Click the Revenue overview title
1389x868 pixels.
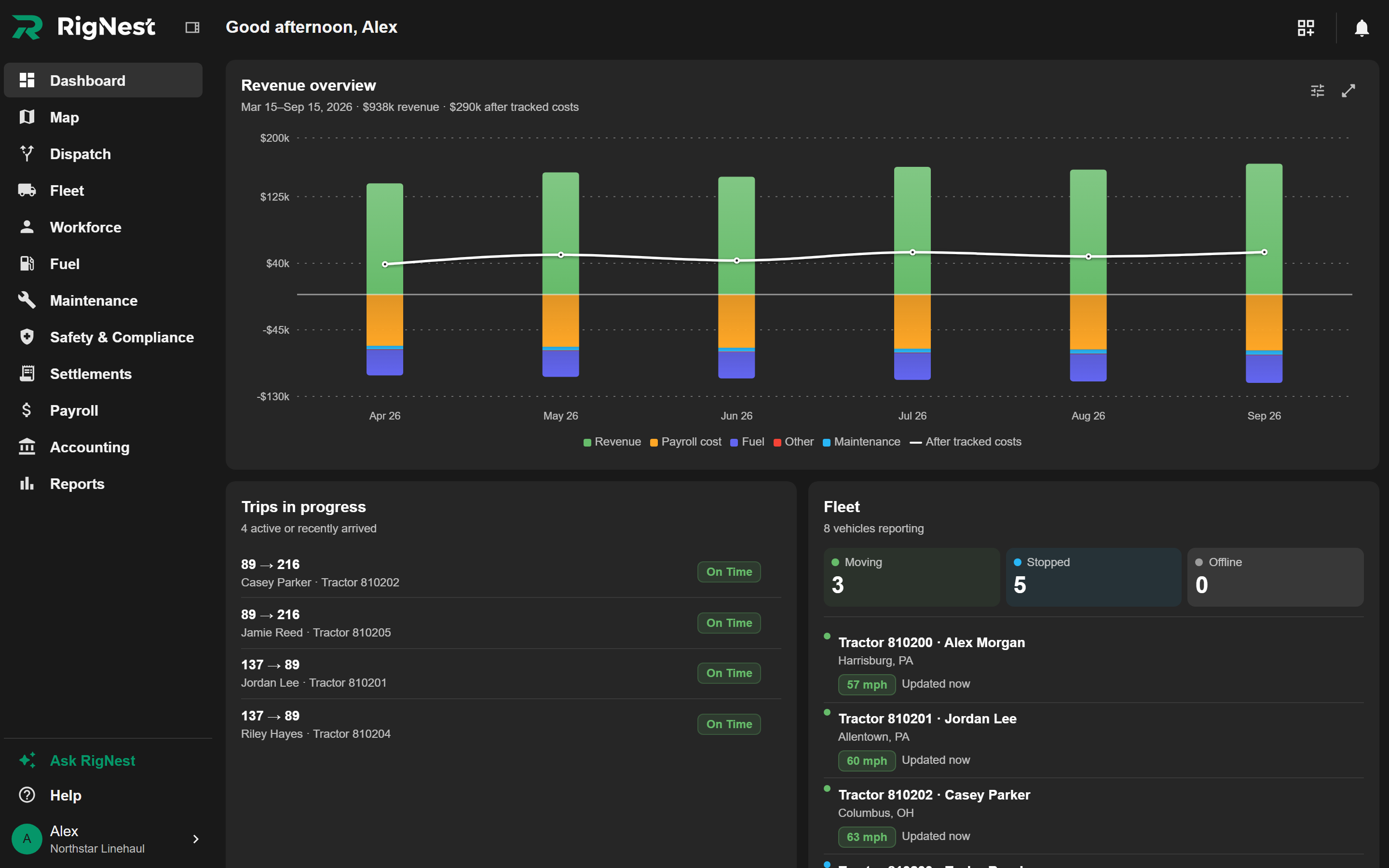click(x=308, y=85)
